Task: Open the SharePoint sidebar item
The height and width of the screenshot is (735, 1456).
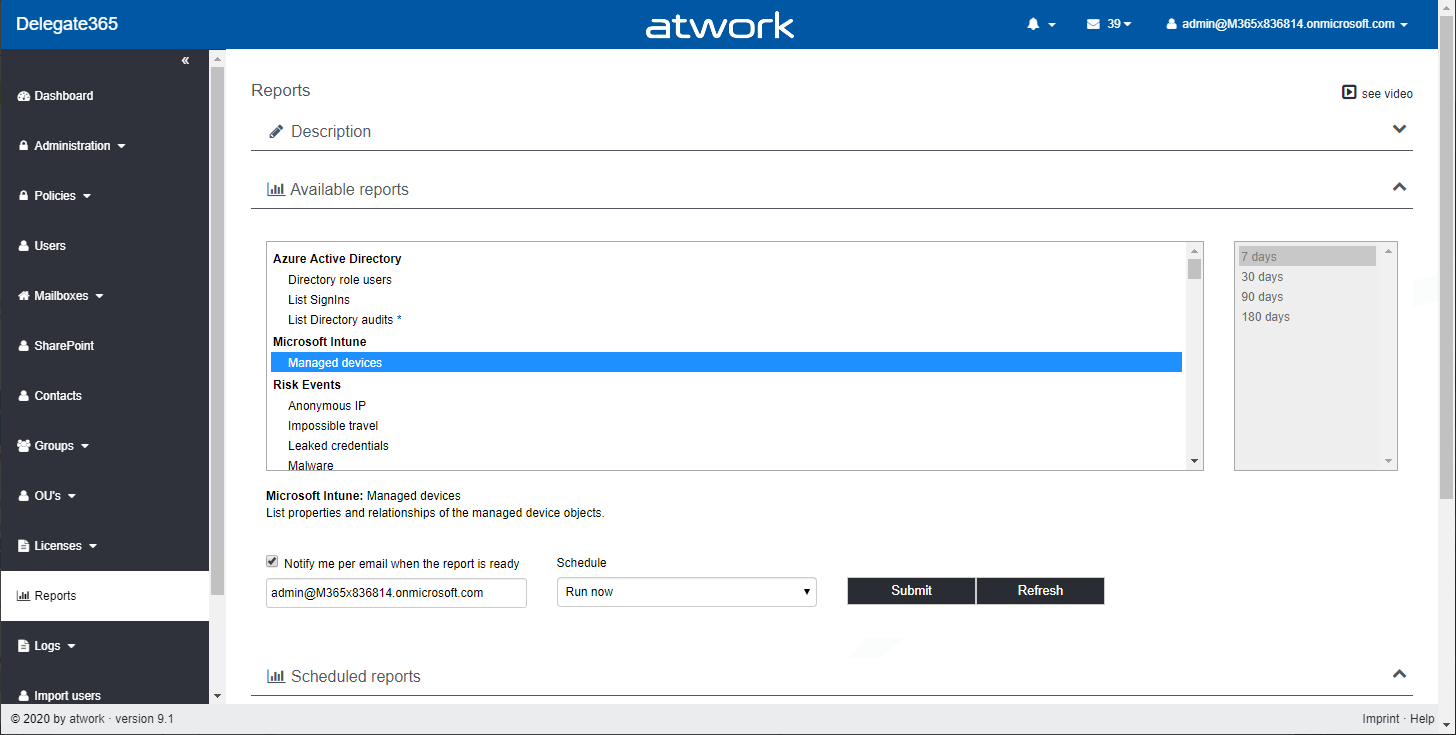Action: pos(63,346)
